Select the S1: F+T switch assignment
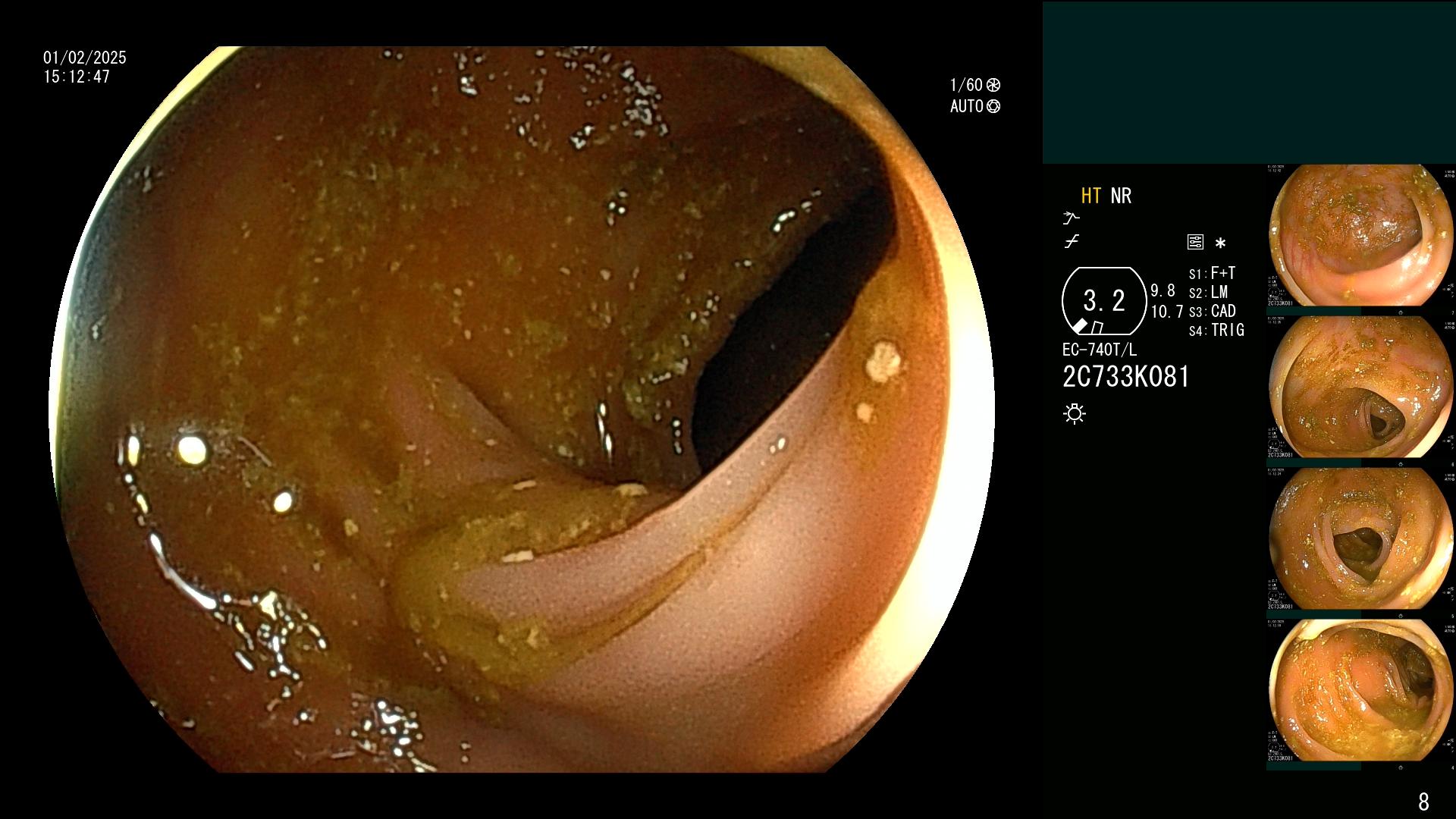Image resolution: width=1456 pixels, height=819 pixels. pos(1212,273)
